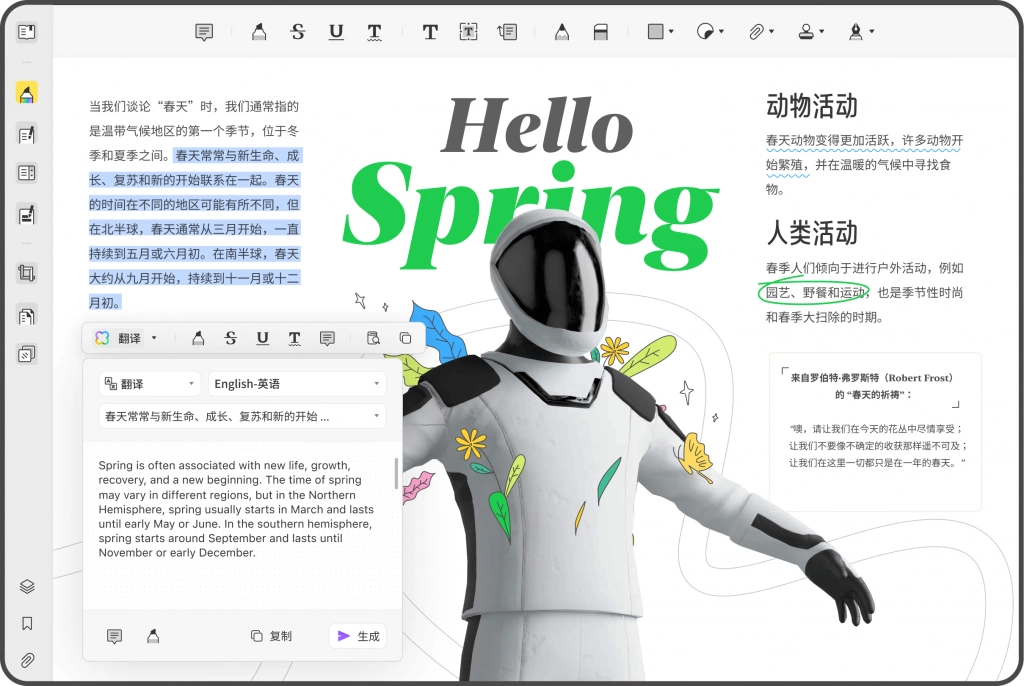Screen dimensions: 1024x686
Task: Click the 生成 generate button
Action: click(359, 636)
